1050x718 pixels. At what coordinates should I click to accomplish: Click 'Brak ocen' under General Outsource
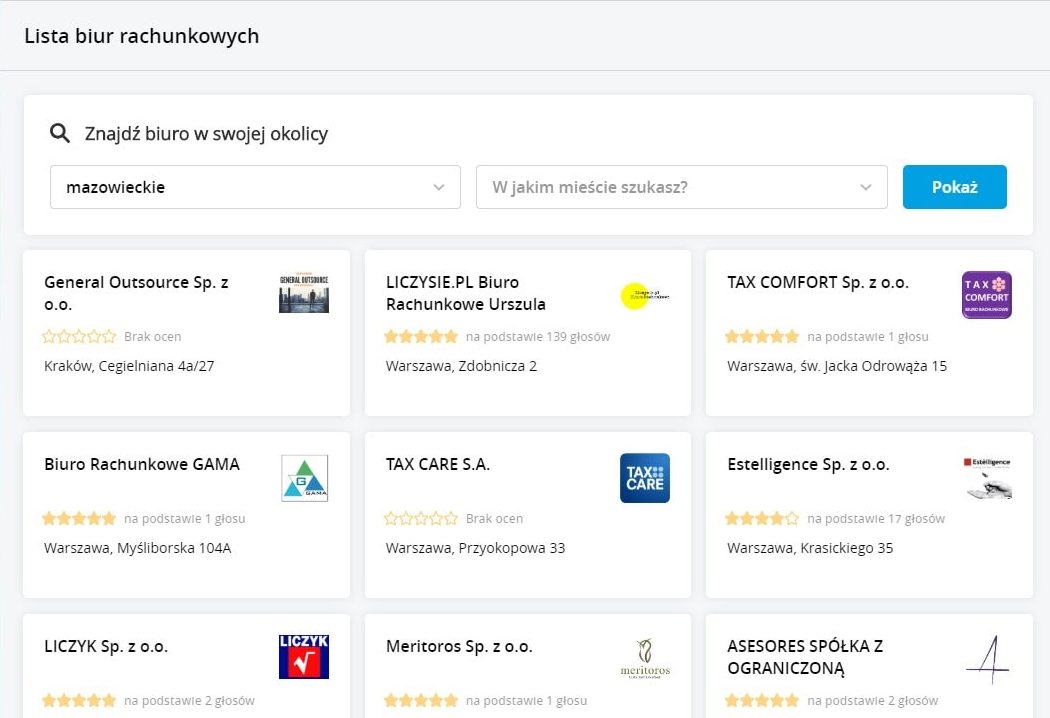click(x=153, y=337)
